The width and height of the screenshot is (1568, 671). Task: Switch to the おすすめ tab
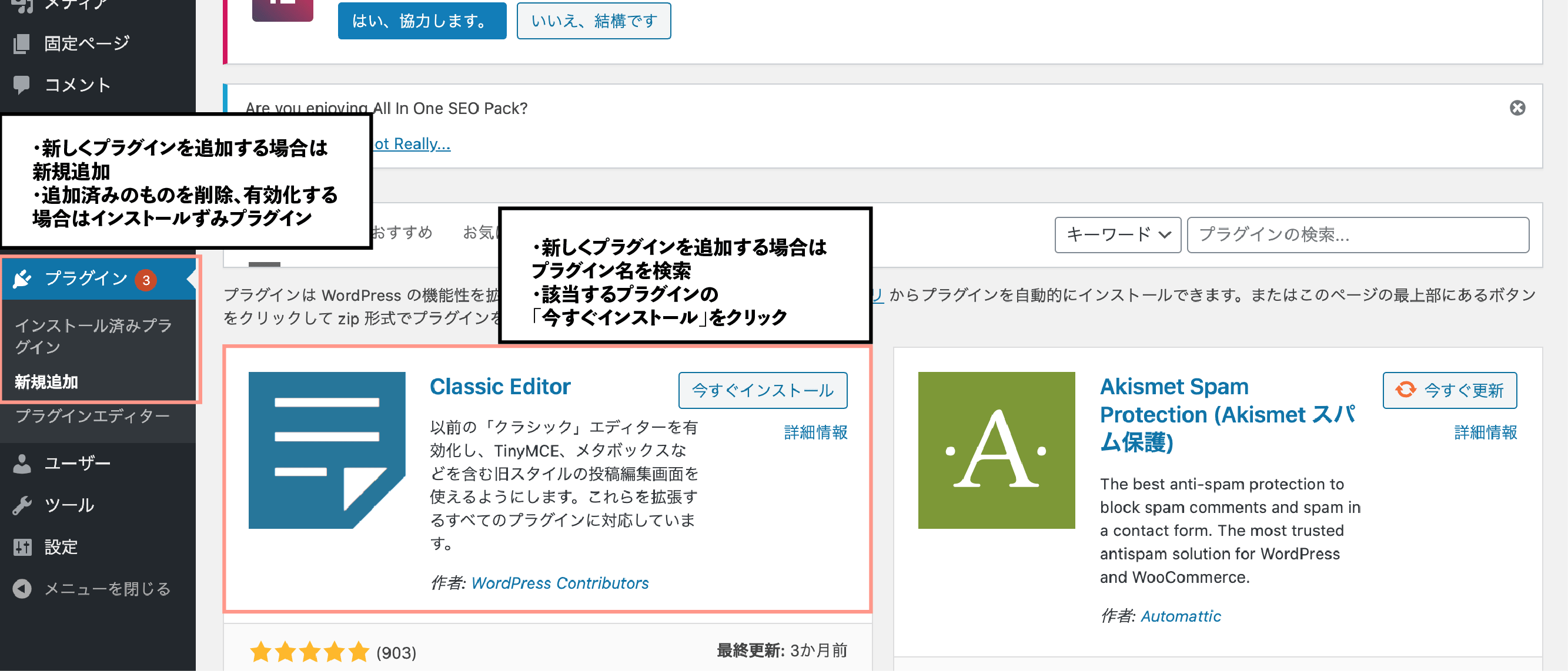point(402,233)
